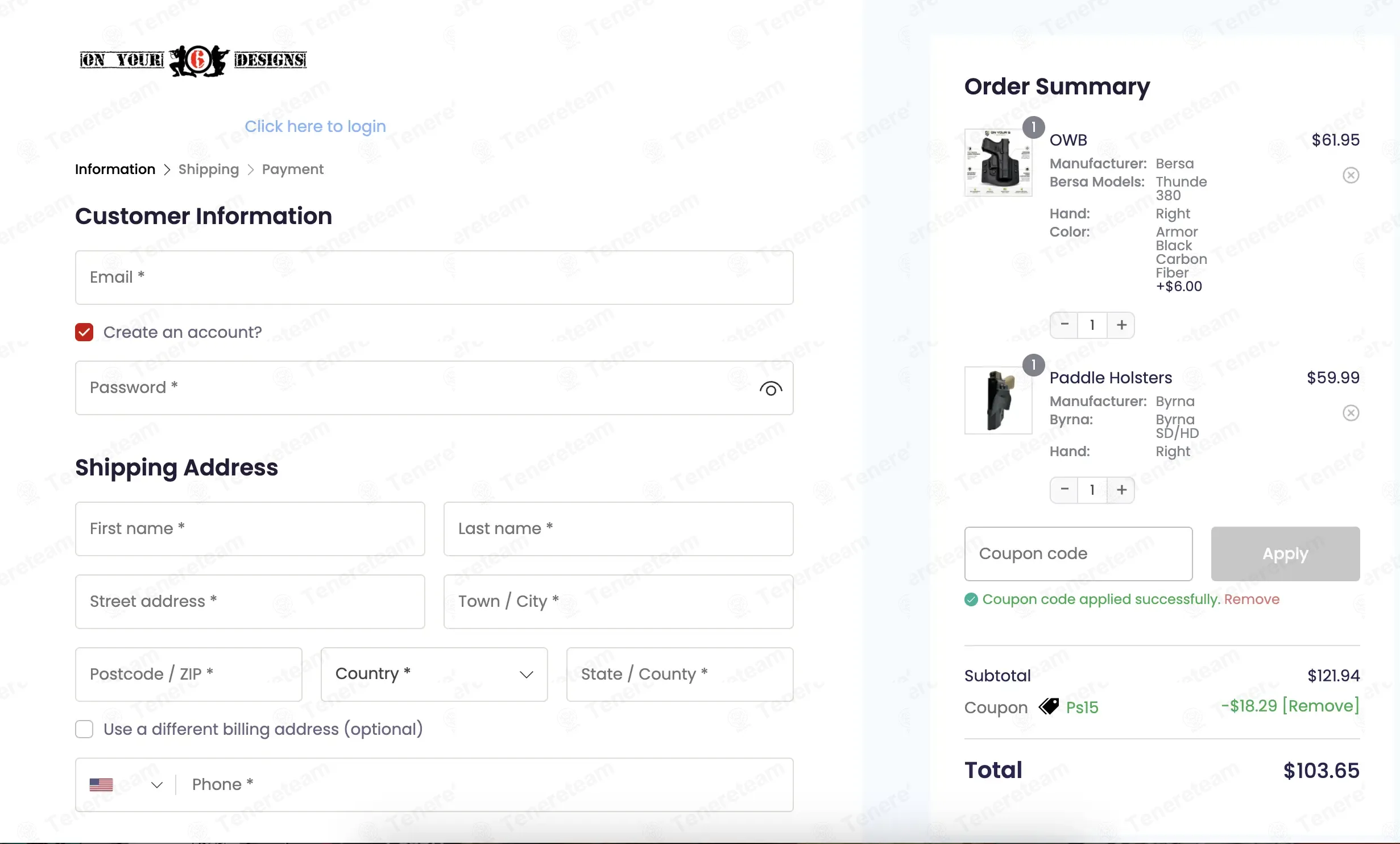This screenshot has height=844, width=1400.
Task: Click the OWB product name
Action: 1068,140
